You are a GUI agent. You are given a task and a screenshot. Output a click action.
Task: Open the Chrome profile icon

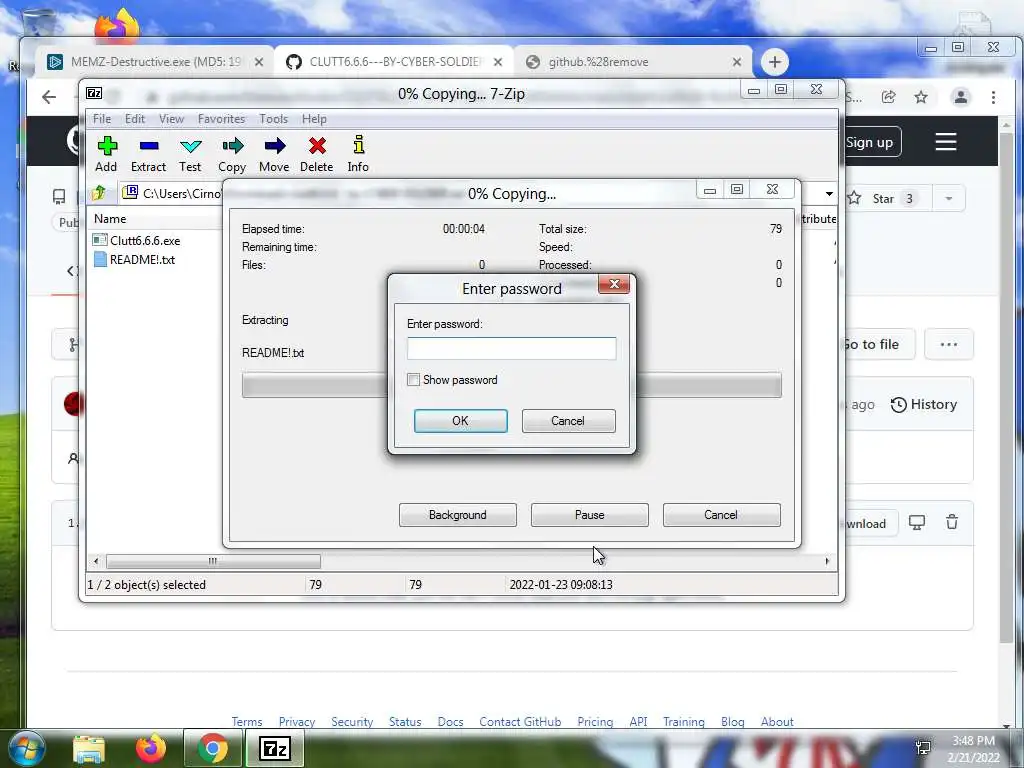[961, 97]
